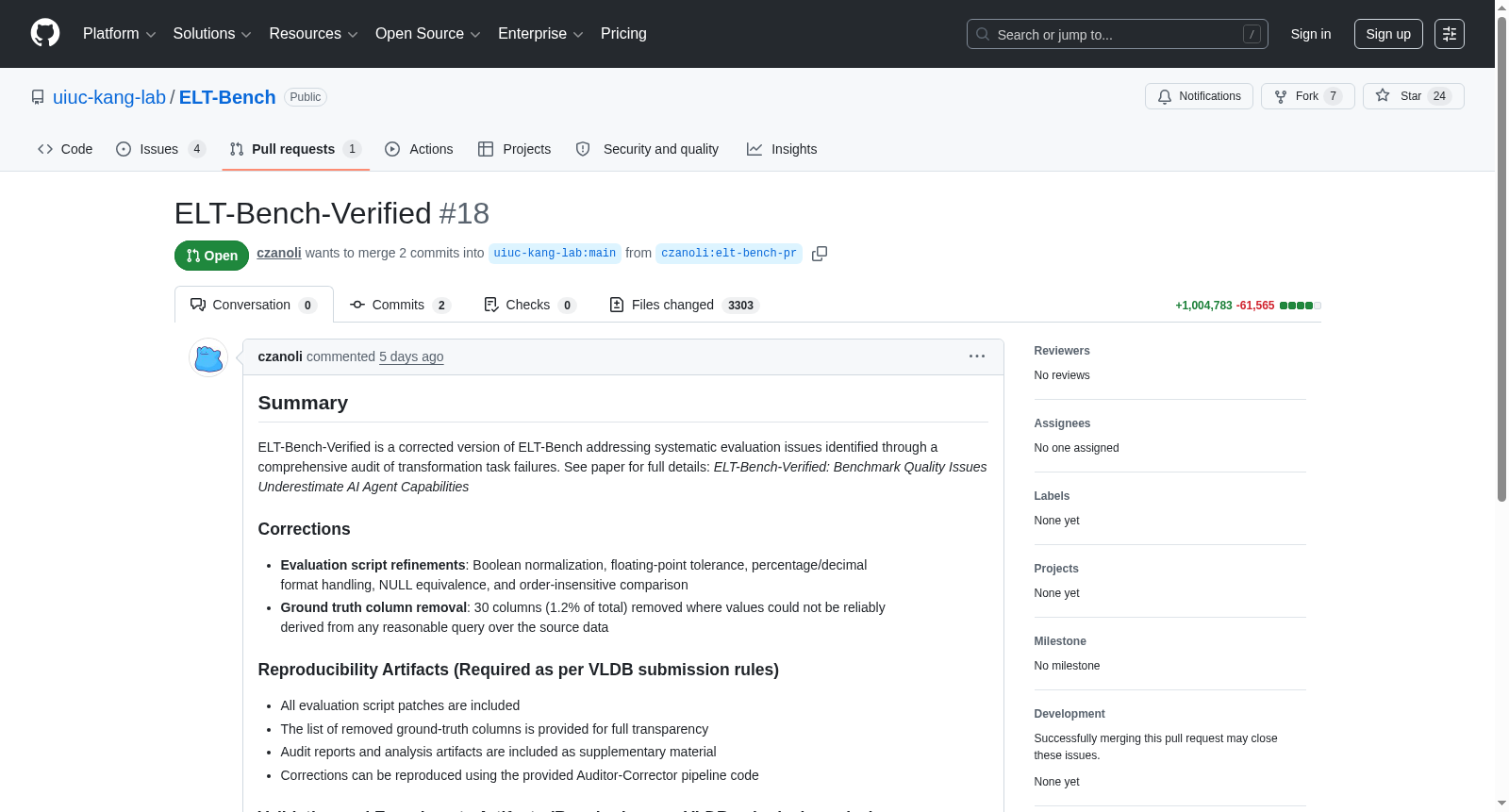Screen dimensions: 1509x812
Task: Focus the Search or jump to field
Action: pyautogui.click(x=1118, y=34)
